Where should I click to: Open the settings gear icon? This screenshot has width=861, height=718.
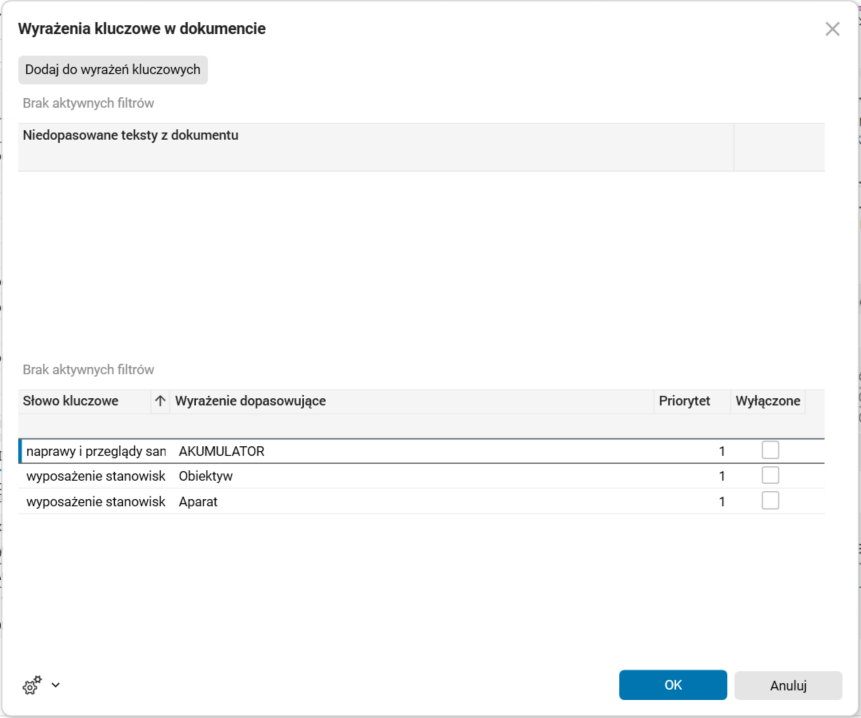(x=29, y=685)
